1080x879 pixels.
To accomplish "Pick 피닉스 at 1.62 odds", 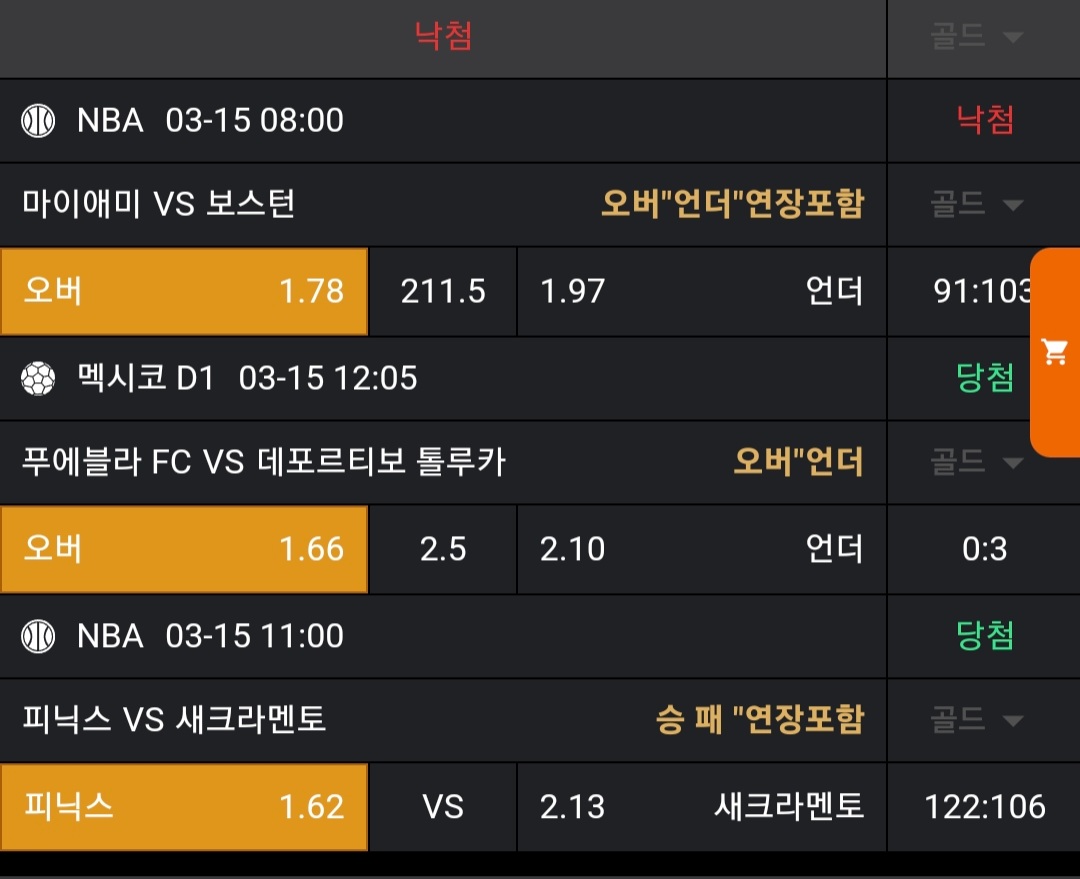I will click(x=184, y=807).
